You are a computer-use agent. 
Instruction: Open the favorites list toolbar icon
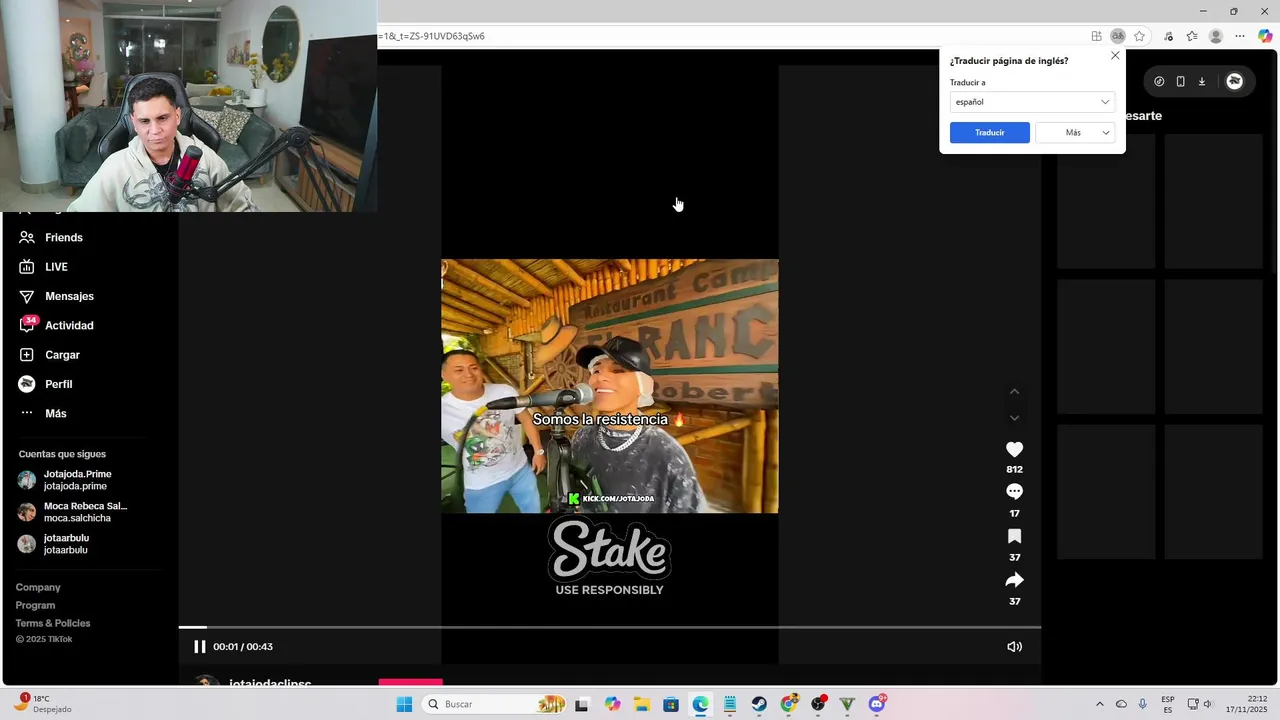coord(1192,36)
